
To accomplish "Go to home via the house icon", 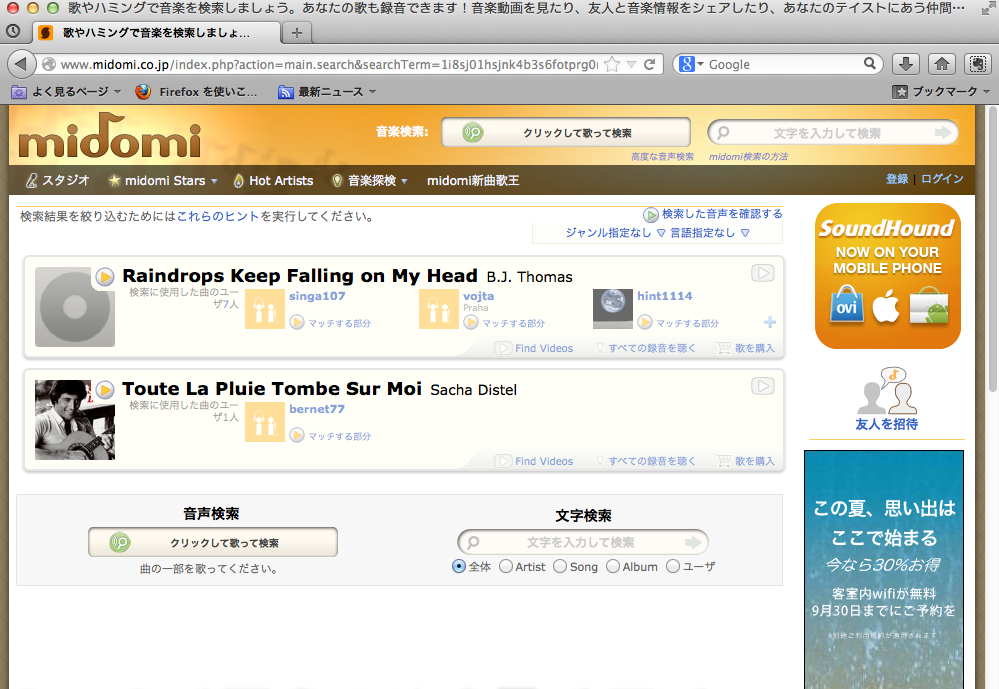I will pos(942,64).
